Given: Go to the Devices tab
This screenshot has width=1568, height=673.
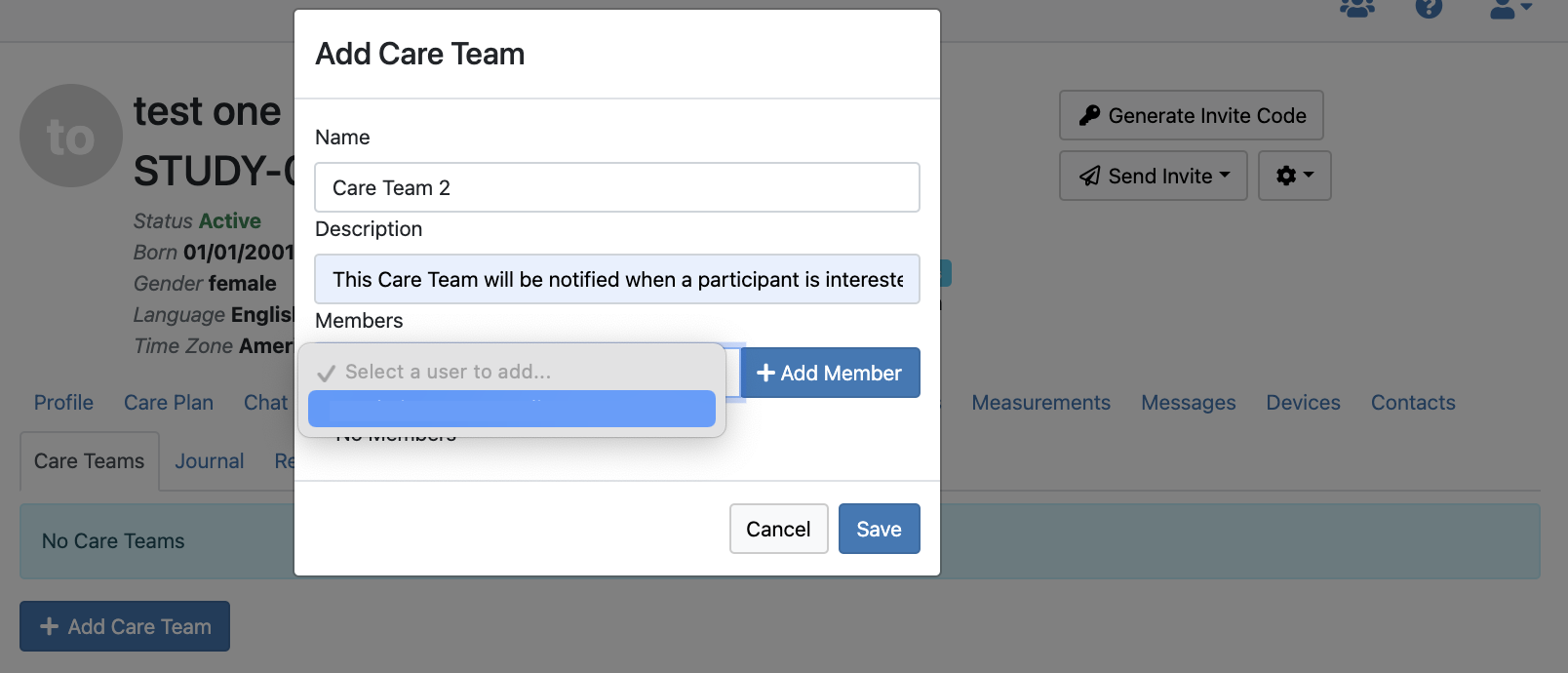Looking at the screenshot, I should click(x=1303, y=403).
